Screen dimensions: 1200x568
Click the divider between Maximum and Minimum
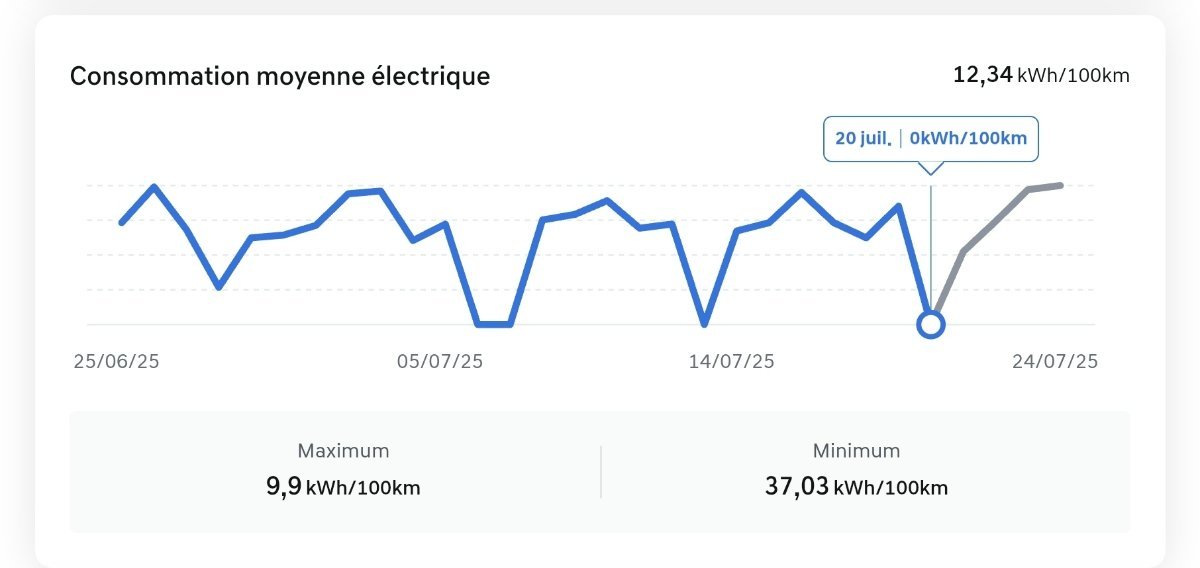[x=601, y=472]
